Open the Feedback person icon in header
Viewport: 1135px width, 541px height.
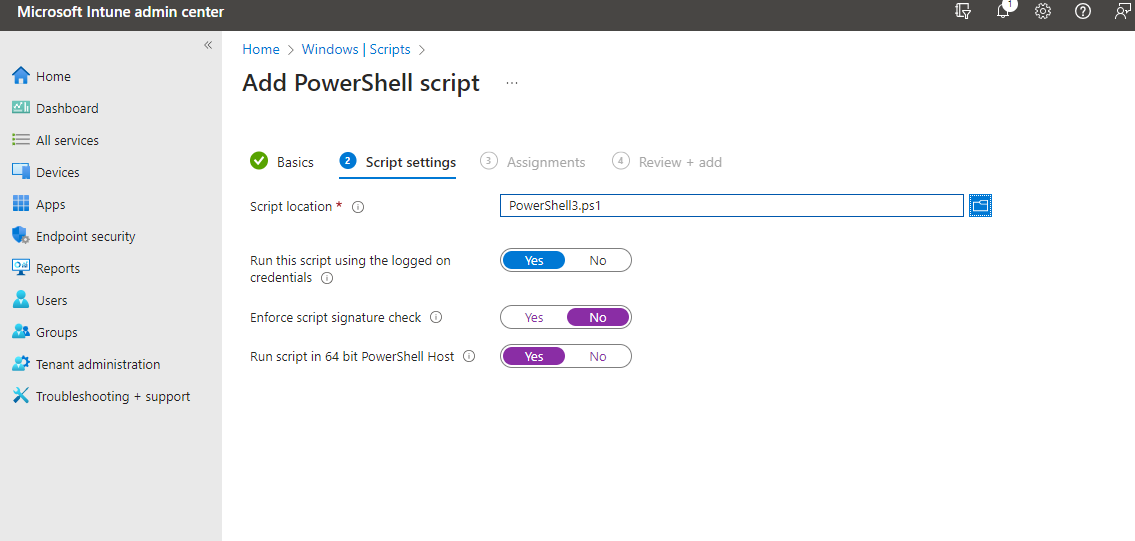pyautogui.click(x=1122, y=12)
